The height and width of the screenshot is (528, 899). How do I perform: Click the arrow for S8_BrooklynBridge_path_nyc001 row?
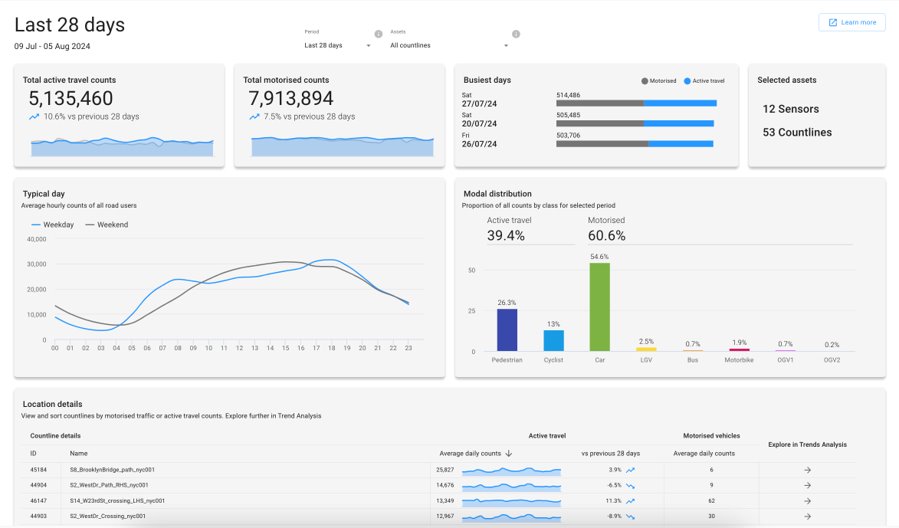click(x=807, y=469)
